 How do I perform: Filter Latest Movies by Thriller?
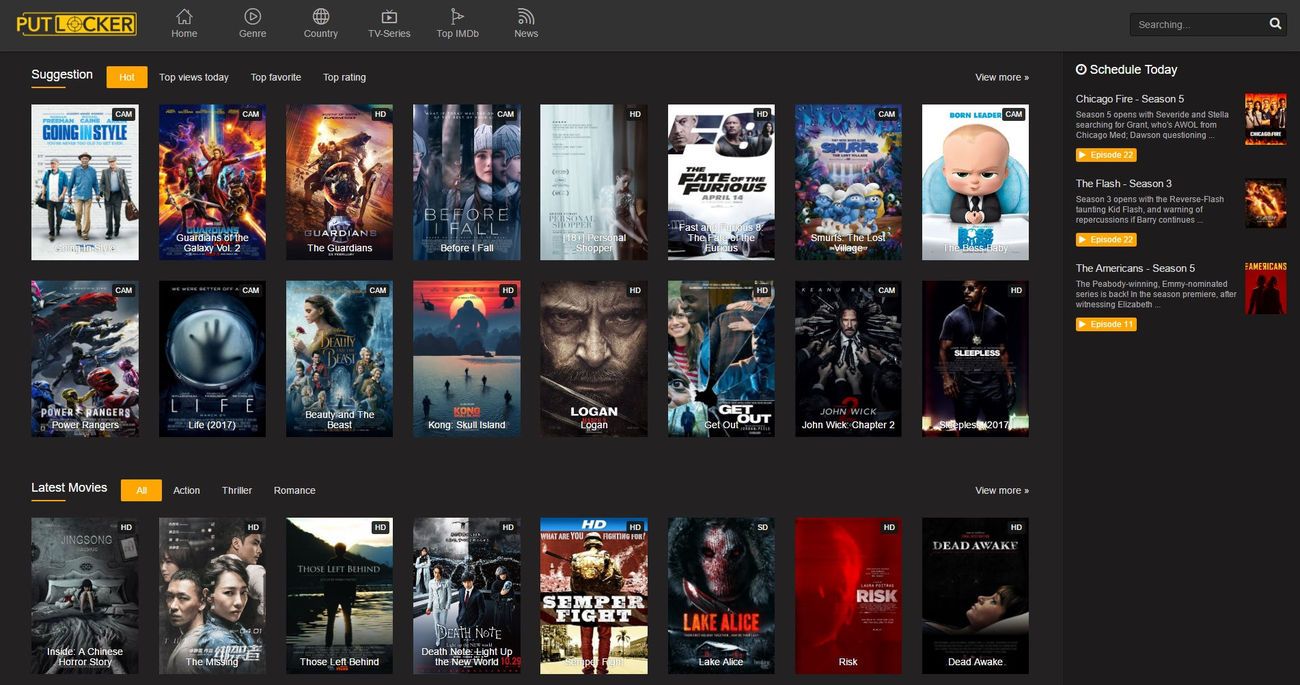237,490
